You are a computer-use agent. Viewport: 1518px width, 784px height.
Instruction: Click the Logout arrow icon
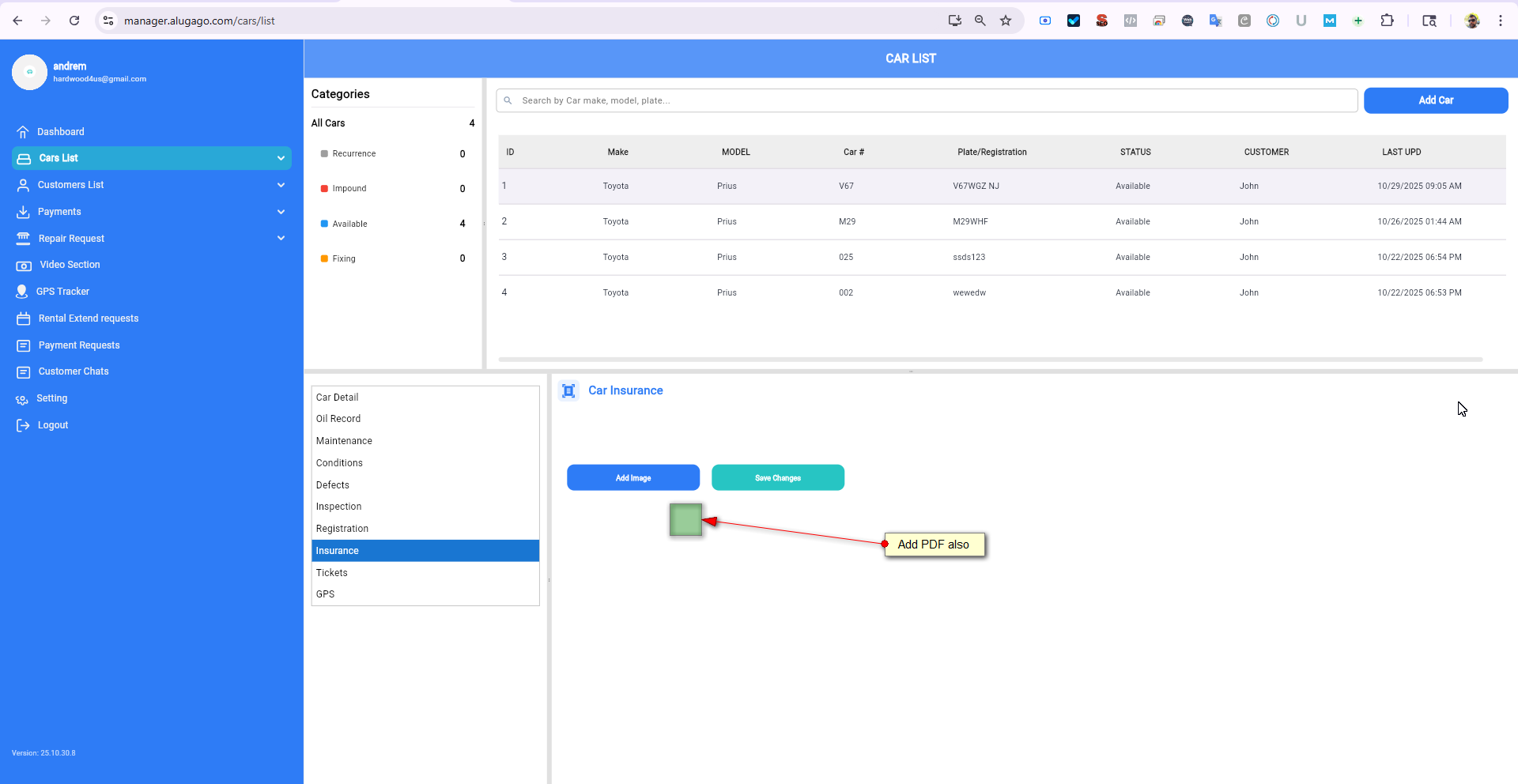[x=23, y=425]
